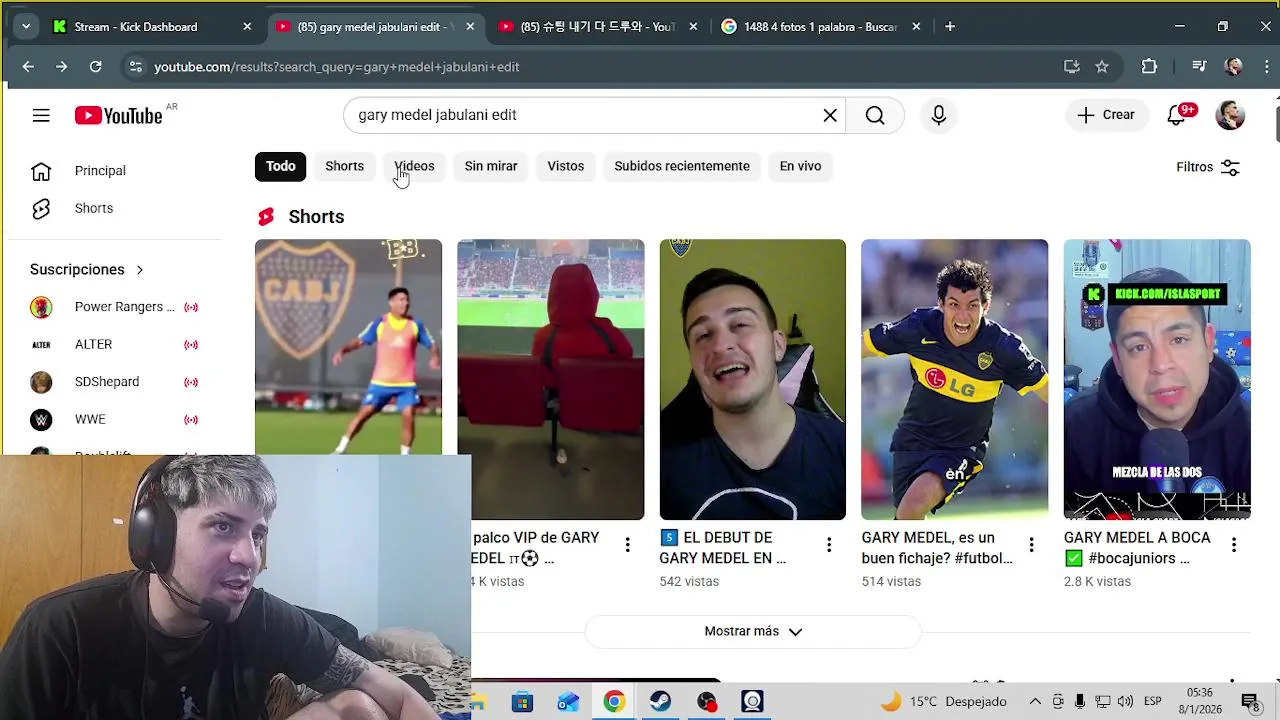This screenshot has width=1280, height=720.
Task: Switch to the Stream - Kick Dashboard tab
Action: coord(136,27)
